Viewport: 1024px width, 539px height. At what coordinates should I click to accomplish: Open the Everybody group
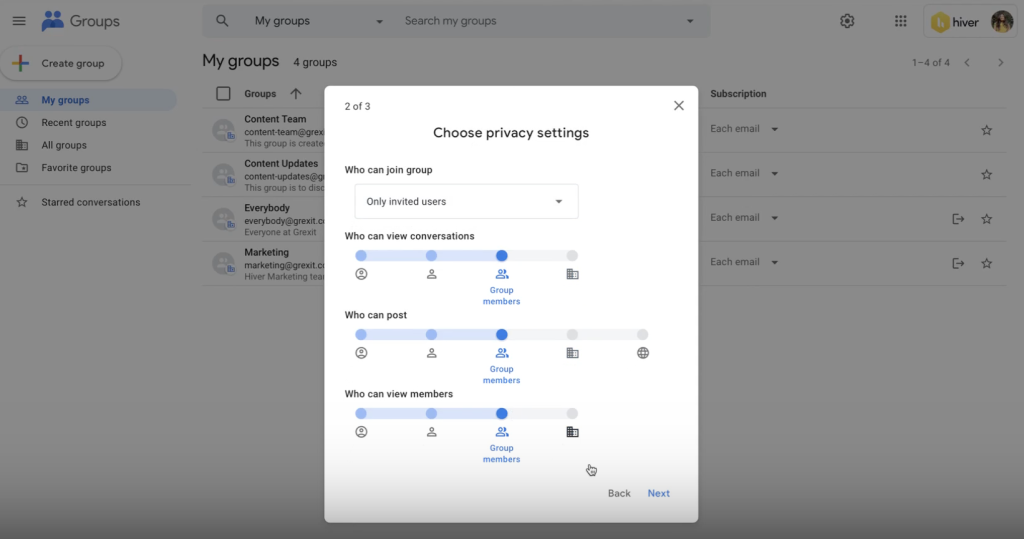click(x=267, y=208)
